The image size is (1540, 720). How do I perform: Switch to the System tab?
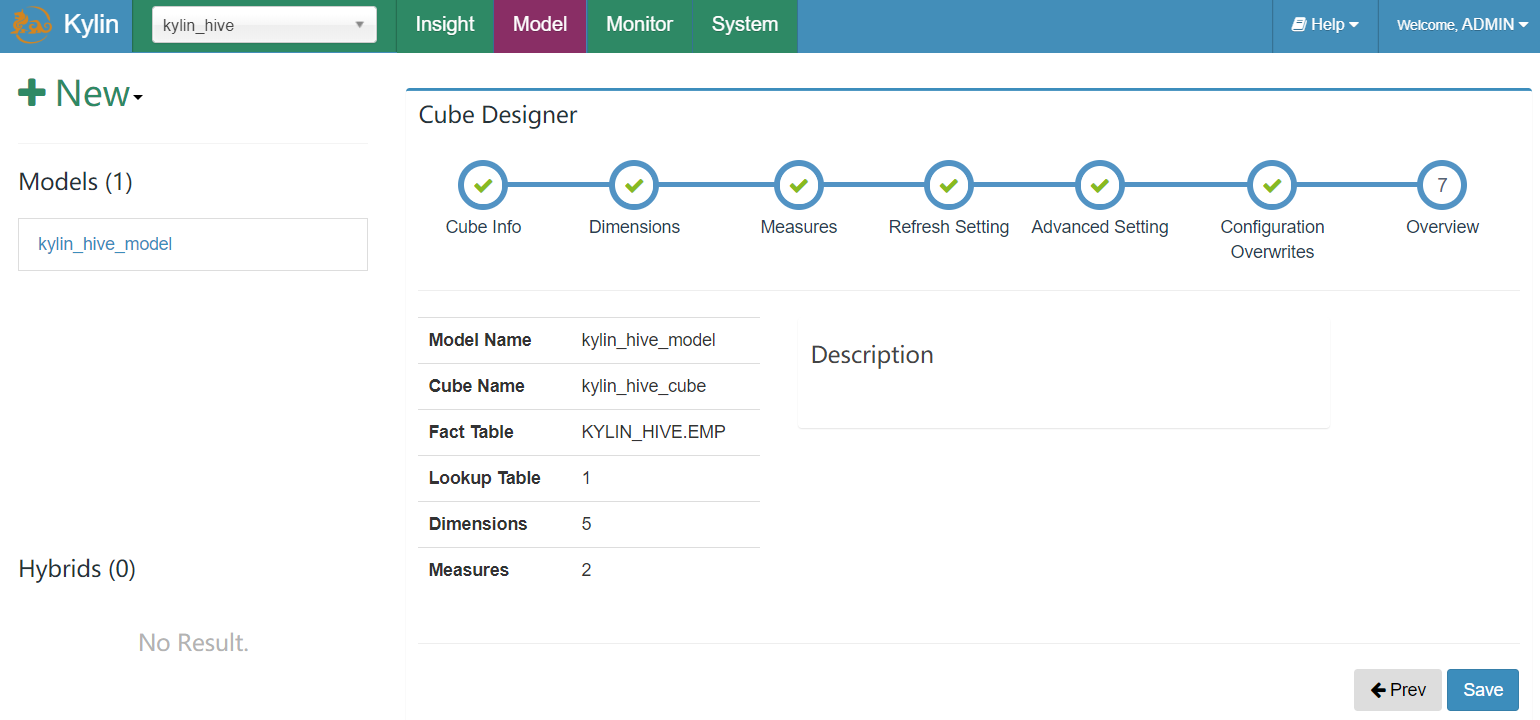click(x=745, y=25)
